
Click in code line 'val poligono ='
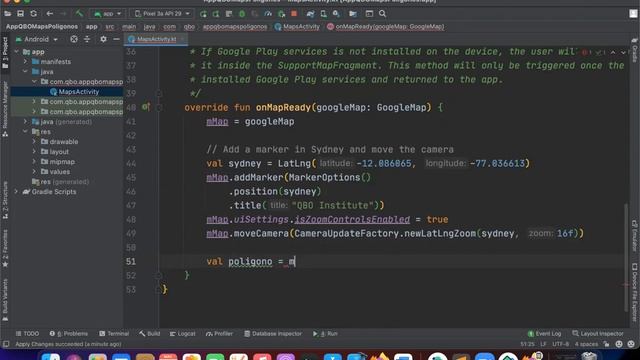click(x=251, y=262)
